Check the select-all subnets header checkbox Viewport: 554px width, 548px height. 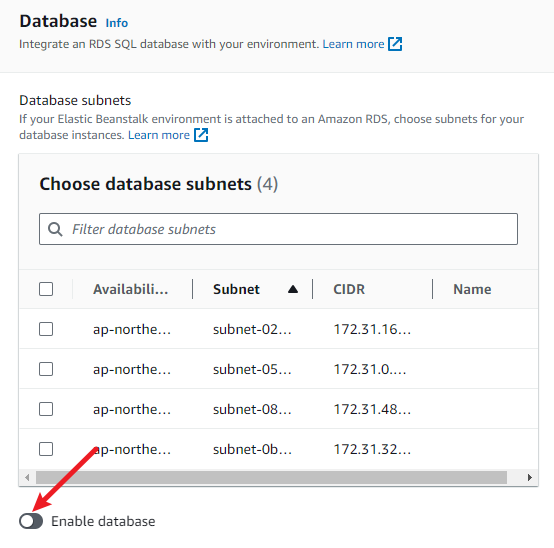[x=46, y=289]
